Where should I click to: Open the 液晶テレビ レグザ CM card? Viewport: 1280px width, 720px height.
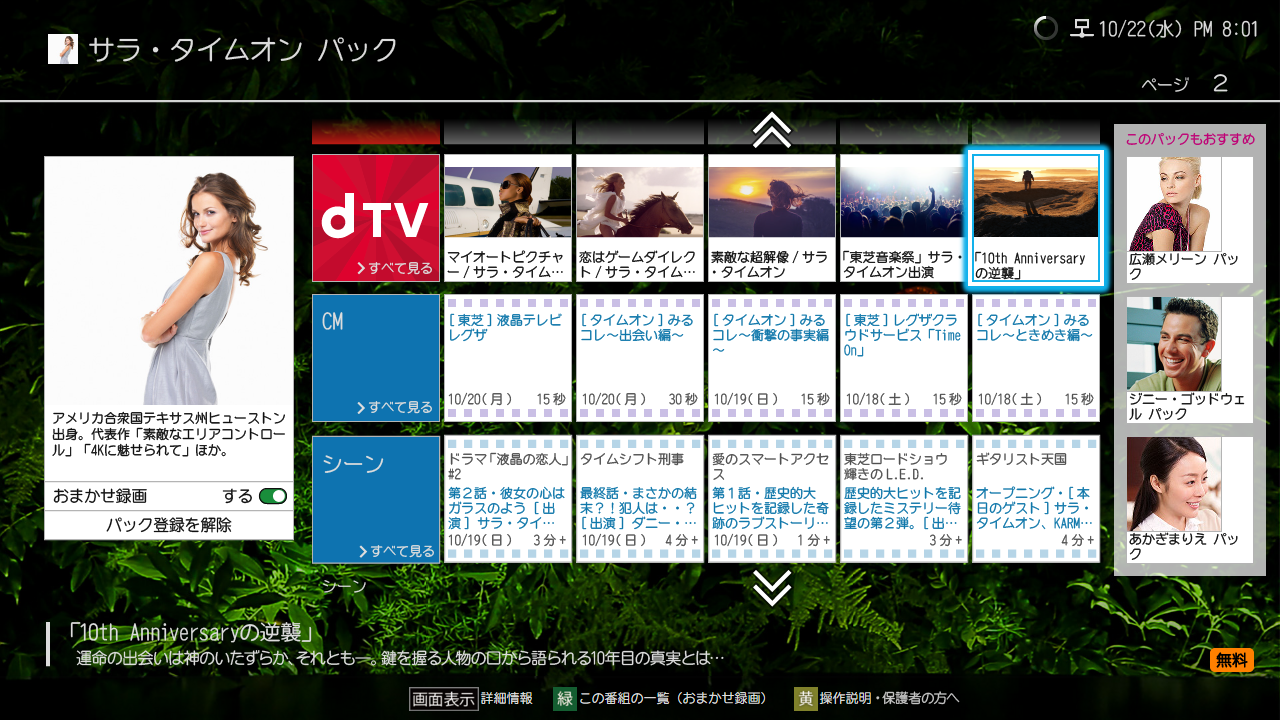(508, 358)
